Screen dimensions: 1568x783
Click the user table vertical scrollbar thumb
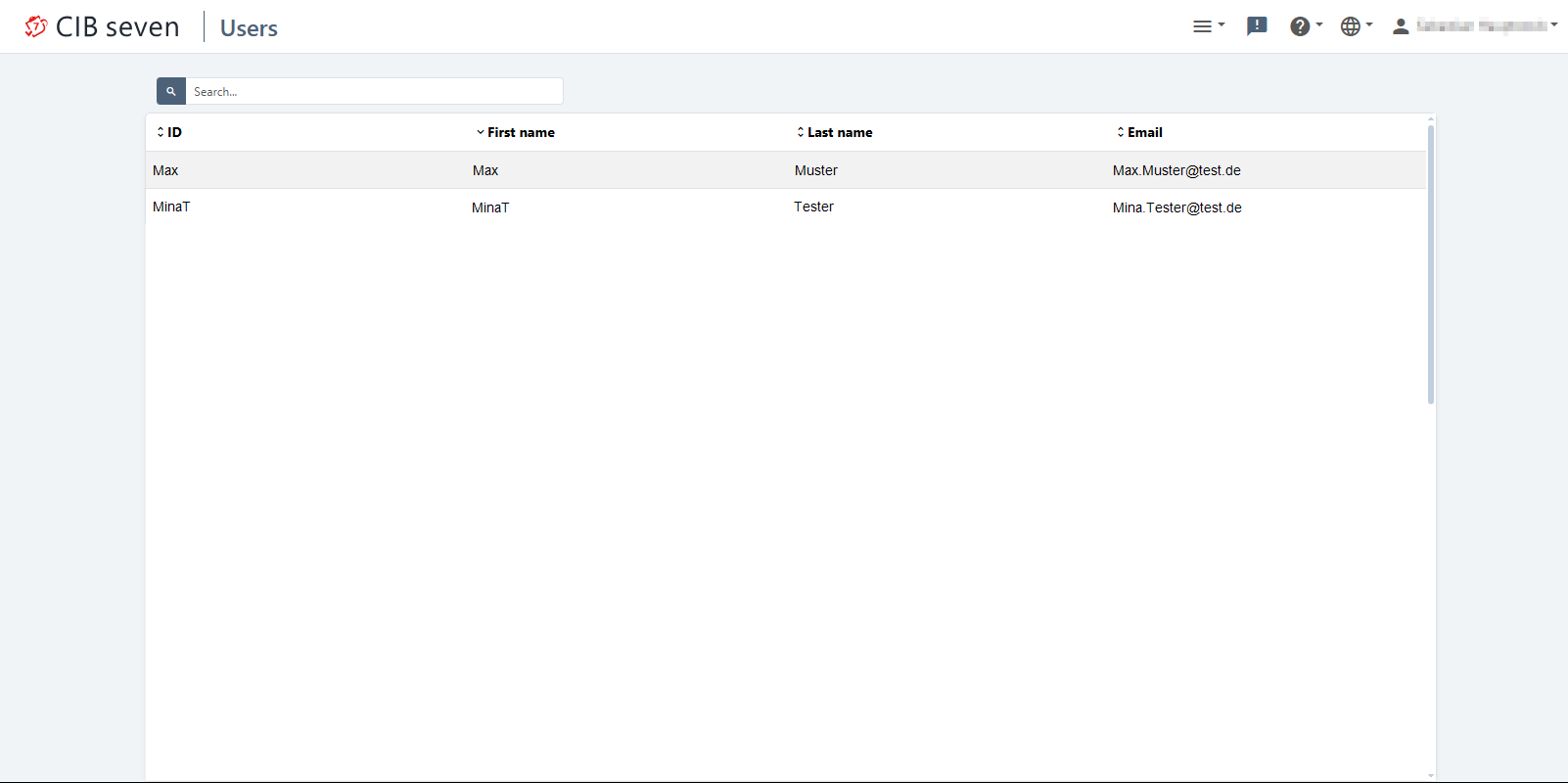(x=1430, y=264)
